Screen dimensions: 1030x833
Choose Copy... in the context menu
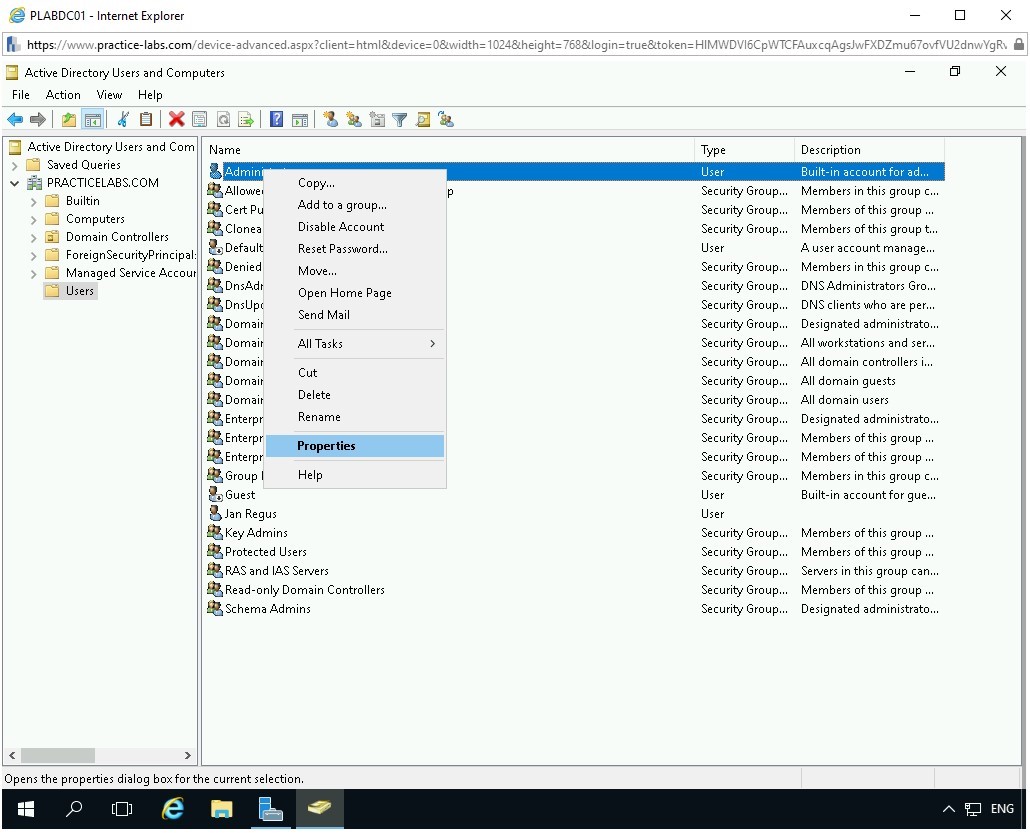(355, 183)
